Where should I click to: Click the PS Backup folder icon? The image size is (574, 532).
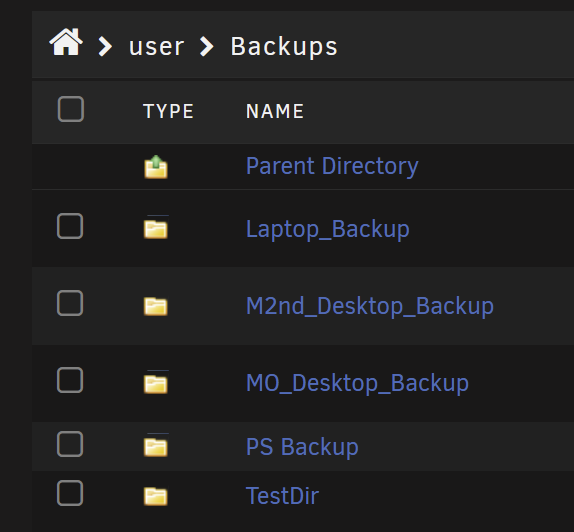pyautogui.click(x=156, y=447)
